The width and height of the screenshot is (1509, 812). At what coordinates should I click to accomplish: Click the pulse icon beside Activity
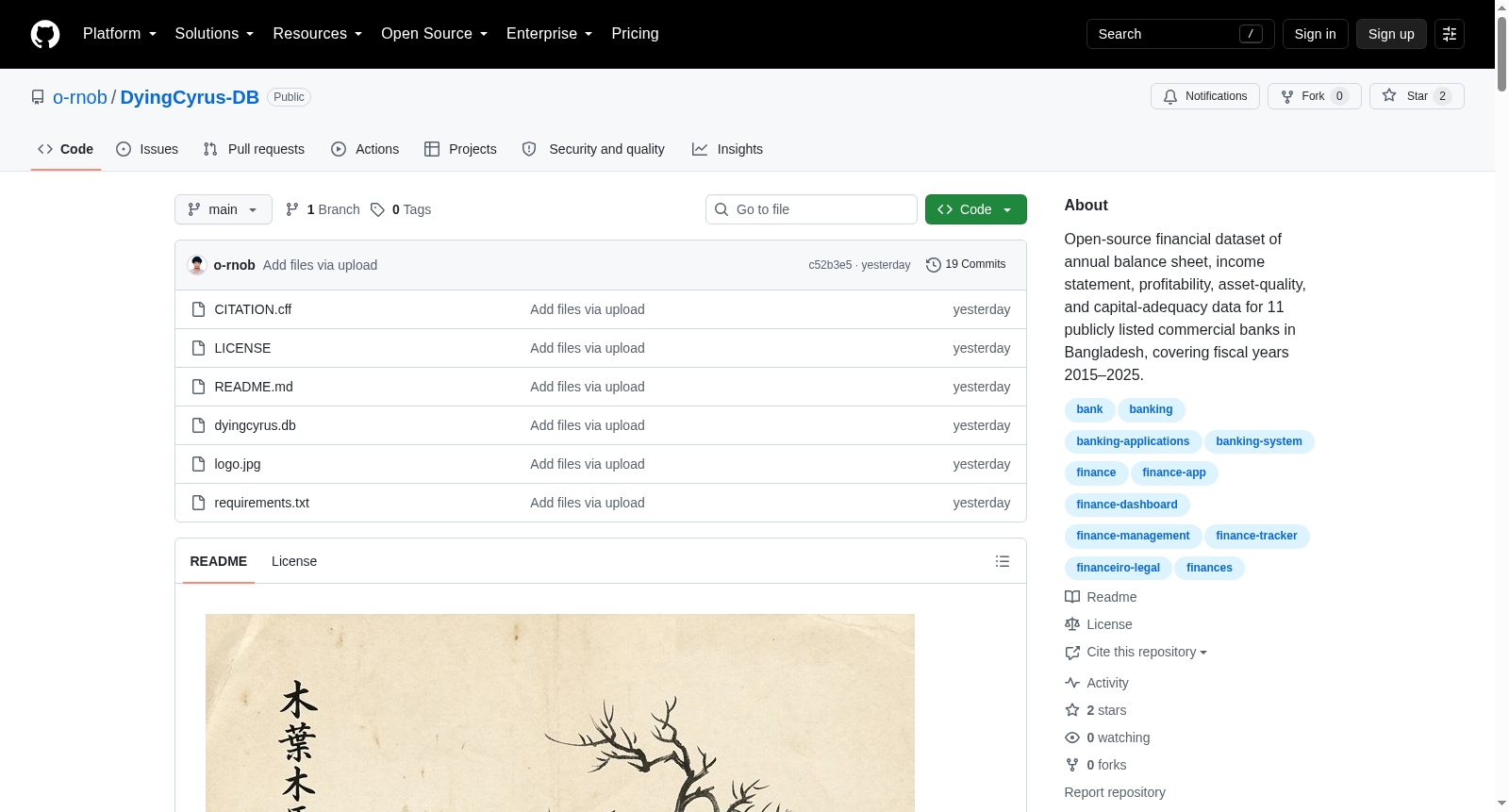coord(1072,683)
